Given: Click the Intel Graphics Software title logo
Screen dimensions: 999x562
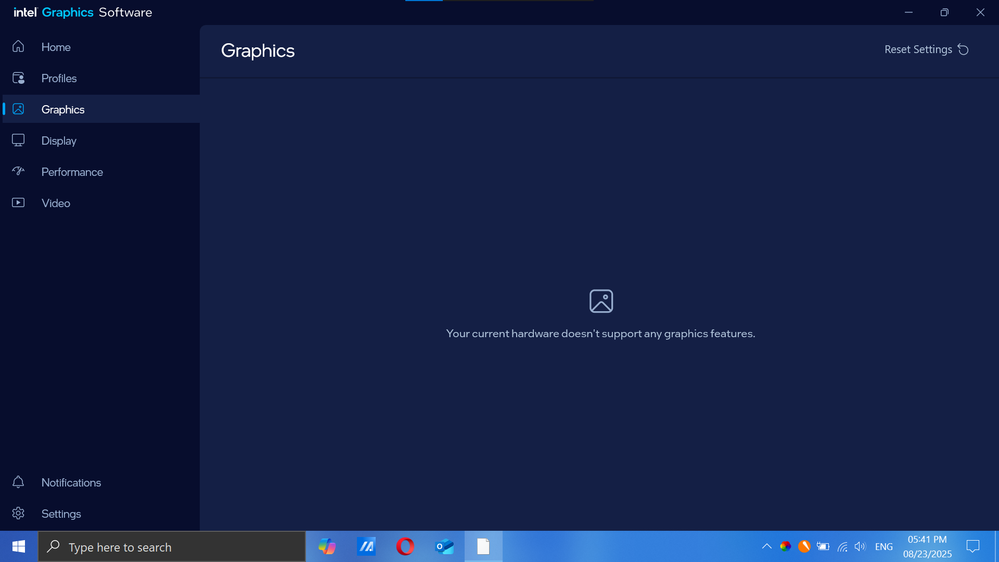Looking at the screenshot, I should click(83, 13).
